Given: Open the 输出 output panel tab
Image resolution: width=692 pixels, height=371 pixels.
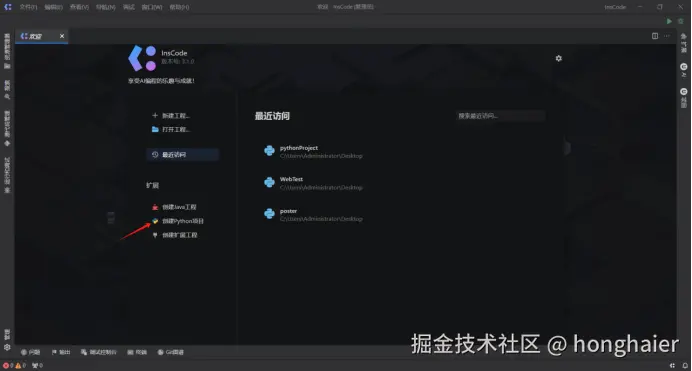Looking at the screenshot, I should point(61,352).
